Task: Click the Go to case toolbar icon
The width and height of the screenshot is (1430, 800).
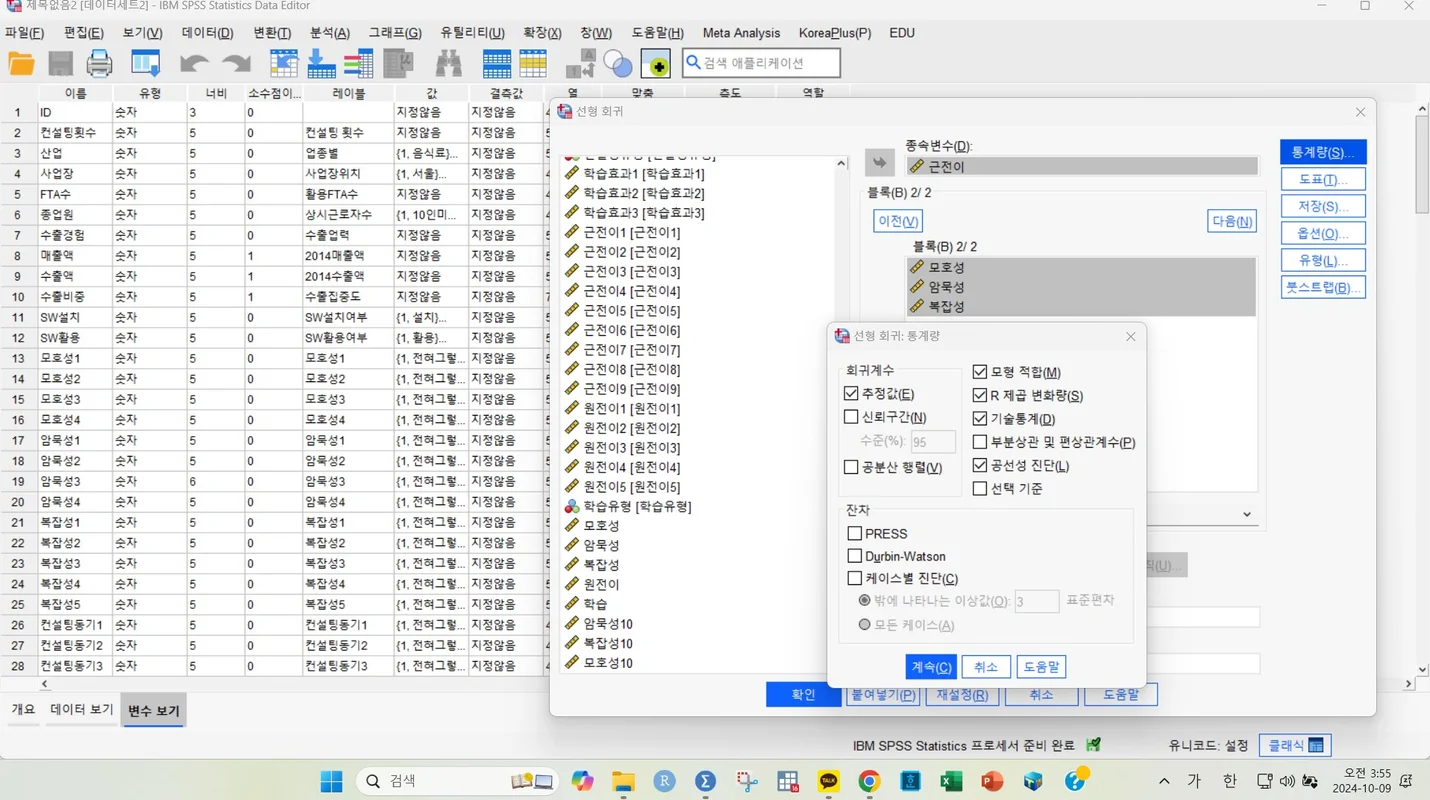Action: (x=284, y=64)
